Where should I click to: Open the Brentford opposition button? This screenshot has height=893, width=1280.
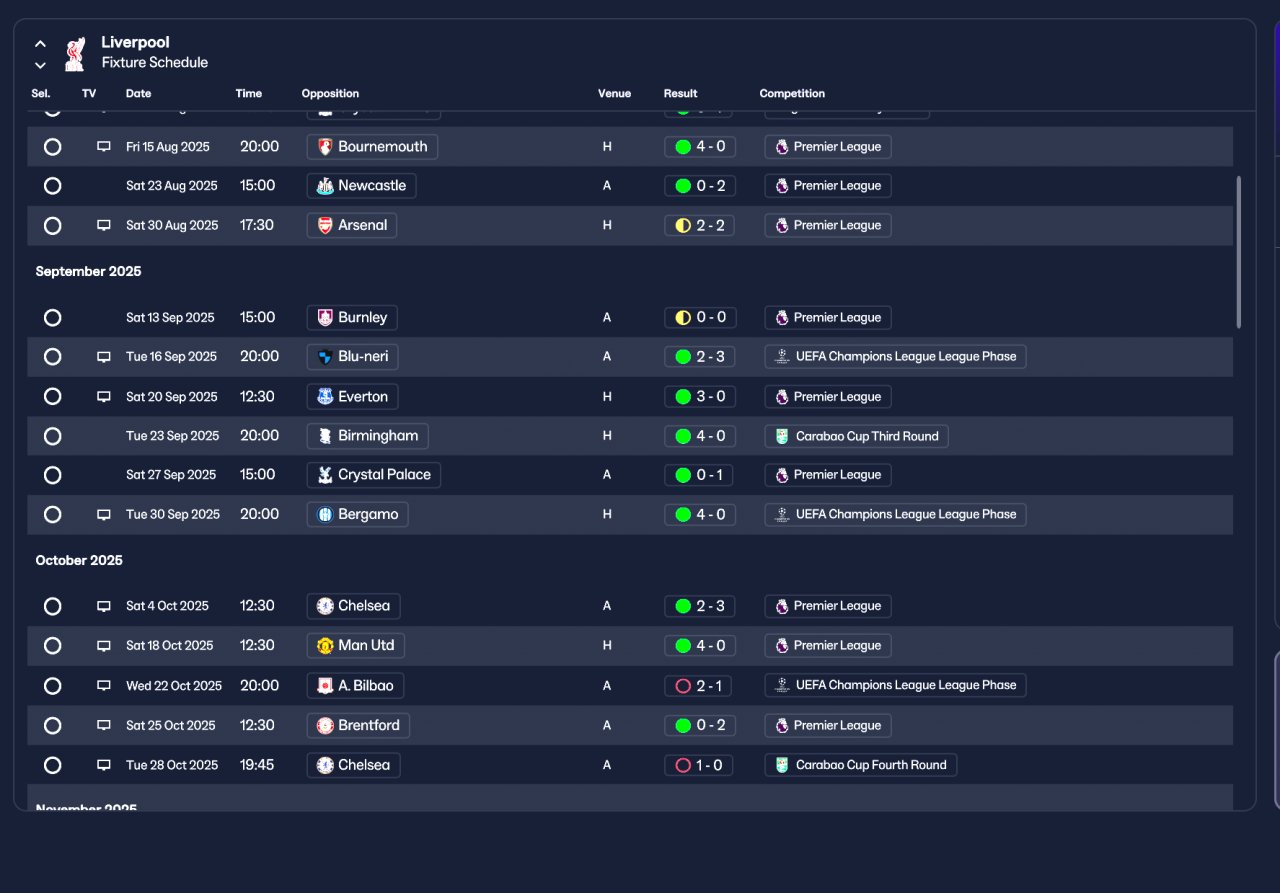pos(358,726)
